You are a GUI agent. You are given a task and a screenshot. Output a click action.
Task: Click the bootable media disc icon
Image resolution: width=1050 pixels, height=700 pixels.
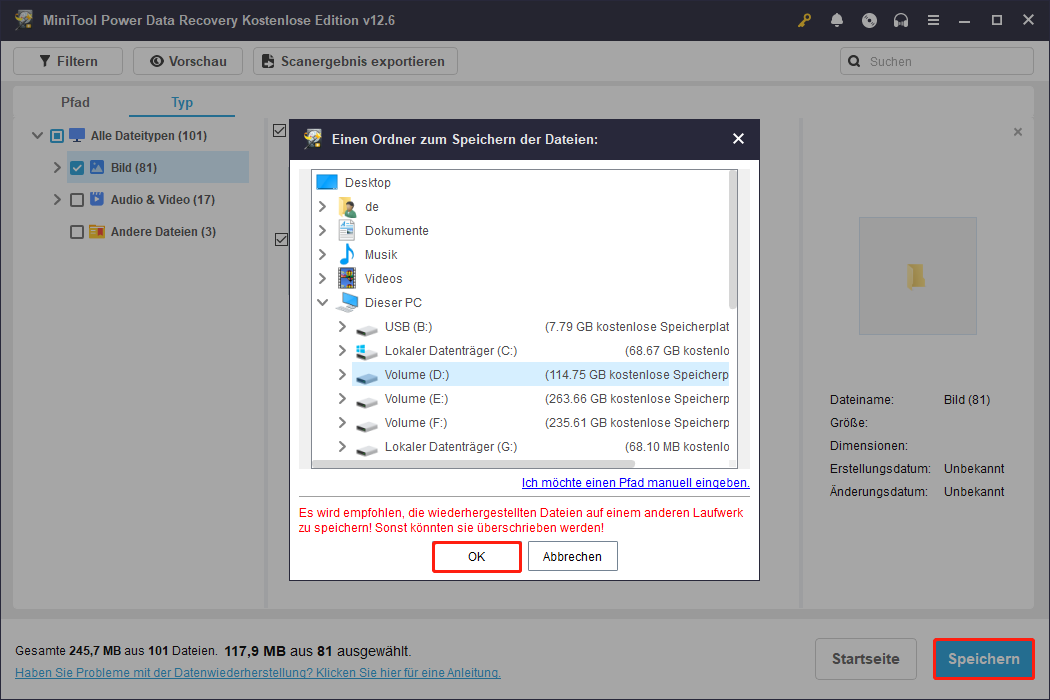pos(869,20)
